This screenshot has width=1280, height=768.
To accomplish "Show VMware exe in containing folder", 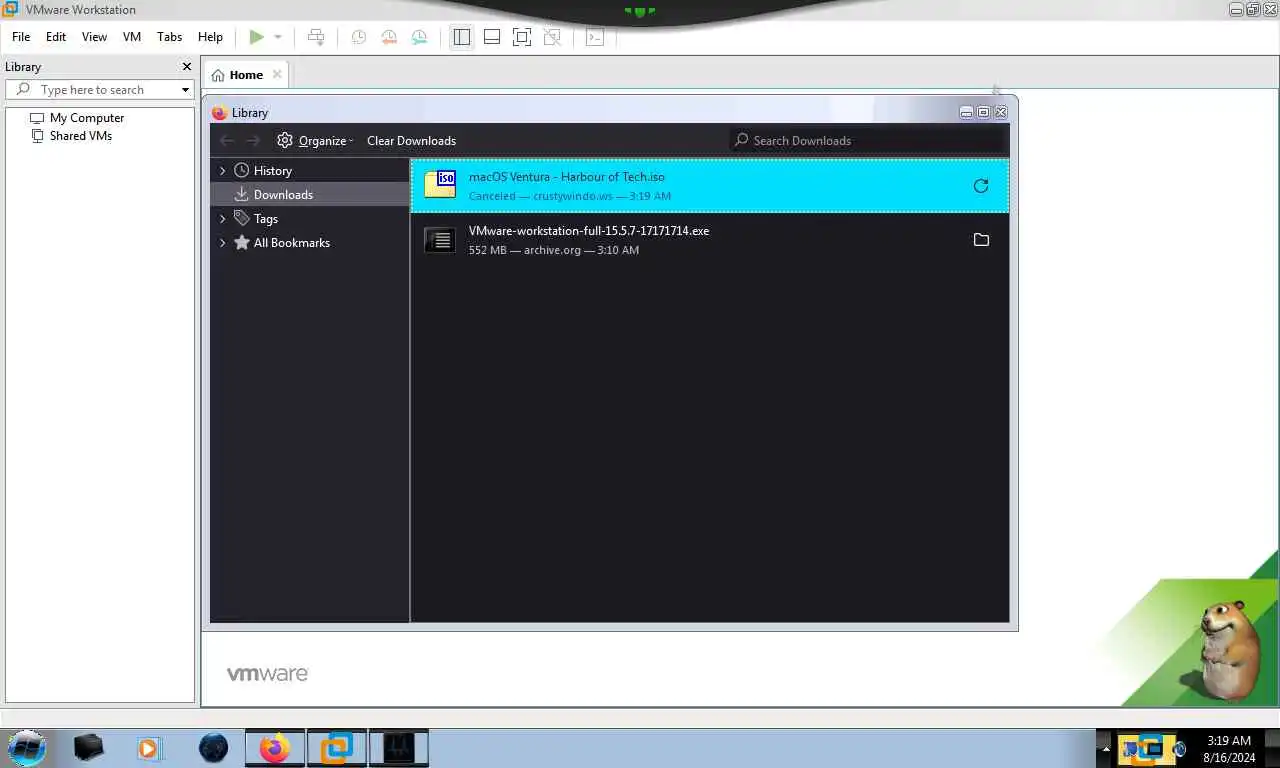I will point(981,240).
